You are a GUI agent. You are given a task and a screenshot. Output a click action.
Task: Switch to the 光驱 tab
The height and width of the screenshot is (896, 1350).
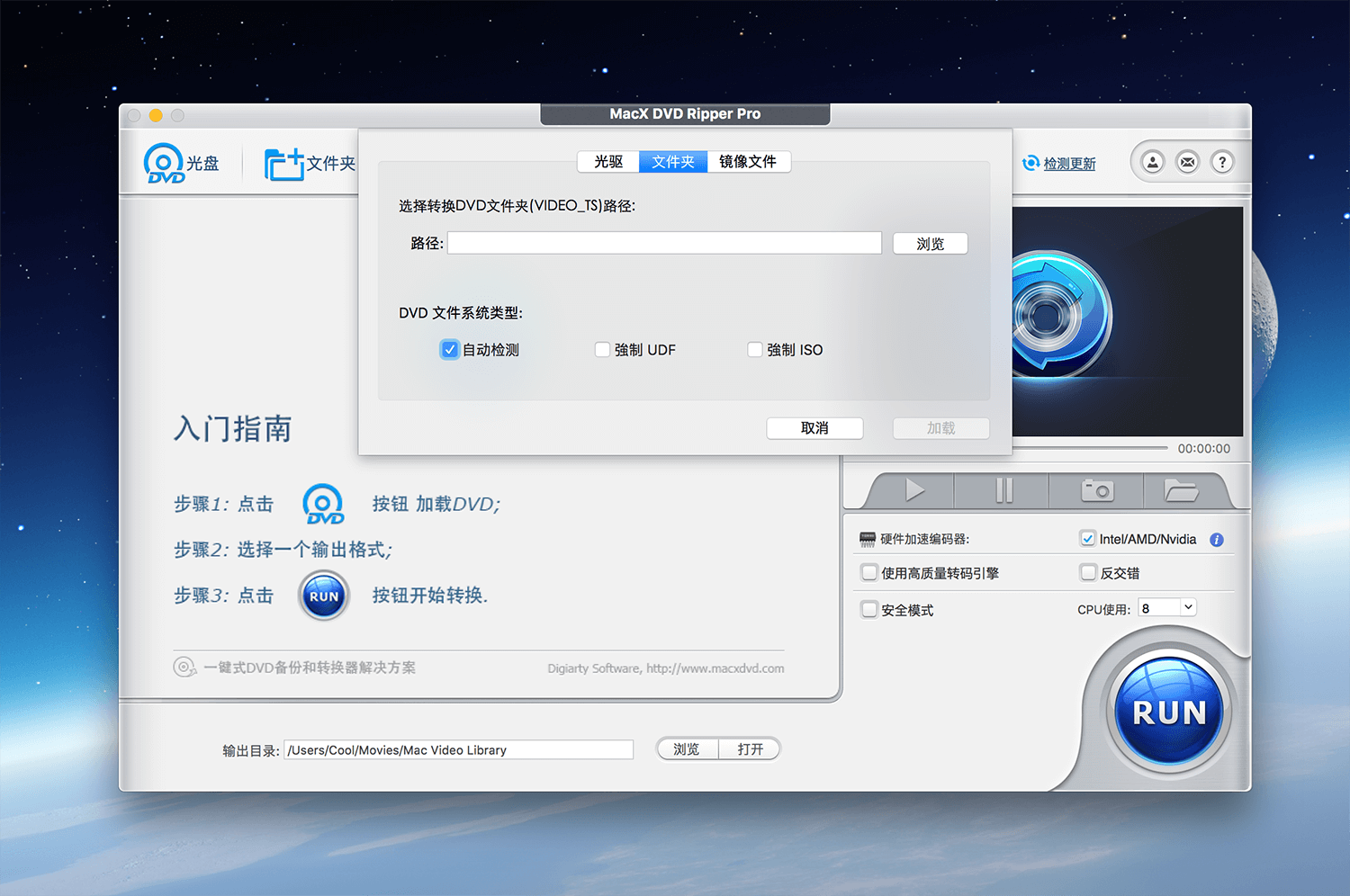[608, 162]
